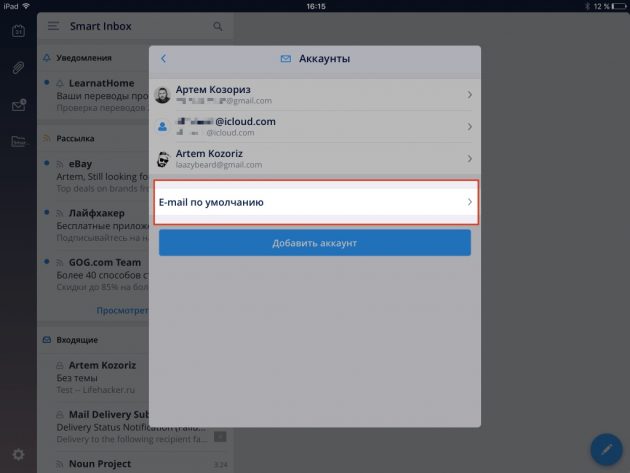This screenshot has height=473, width=630.
Task: Tap the inbox icon beside Входящие
Action: click(47, 340)
